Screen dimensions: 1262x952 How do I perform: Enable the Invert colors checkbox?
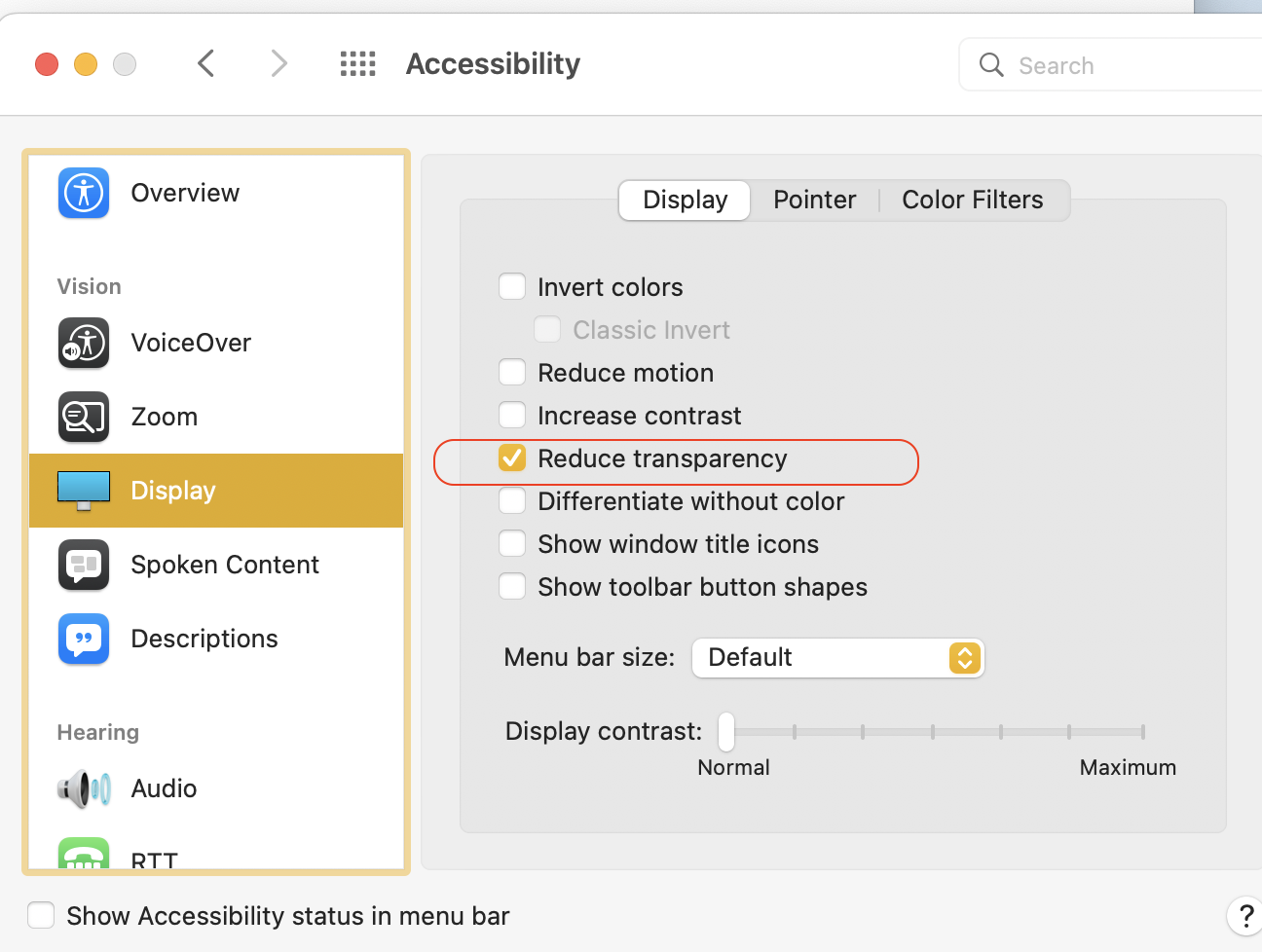pyautogui.click(x=512, y=287)
